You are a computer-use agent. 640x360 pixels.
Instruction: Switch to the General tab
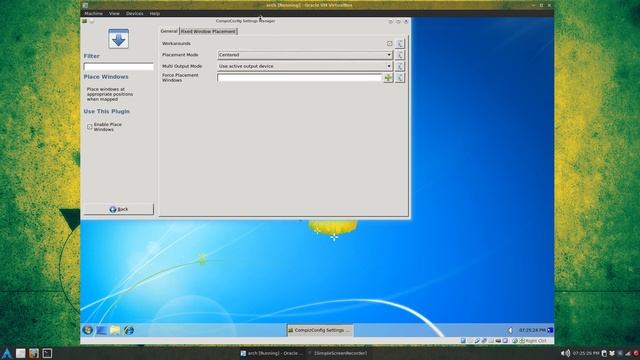(169, 31)
